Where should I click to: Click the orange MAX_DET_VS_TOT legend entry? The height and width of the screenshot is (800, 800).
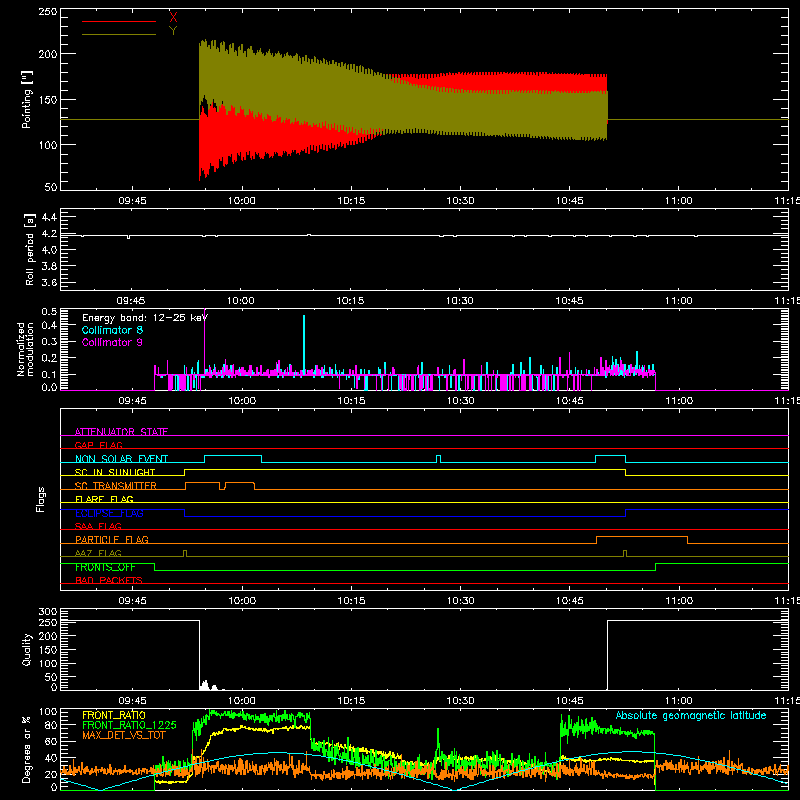[x=124, y=735]
